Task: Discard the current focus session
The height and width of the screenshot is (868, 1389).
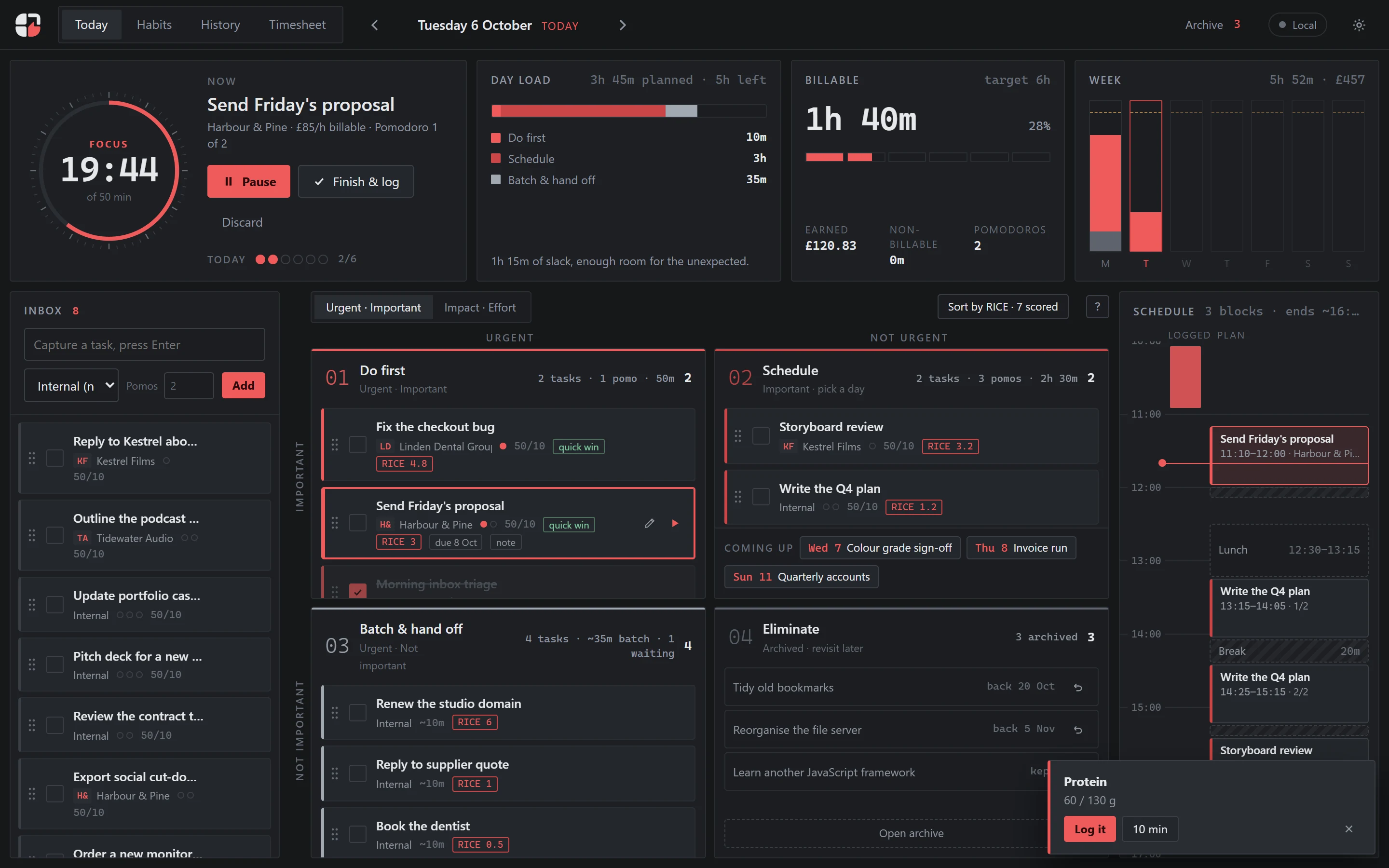Action: tap(242, 222)
